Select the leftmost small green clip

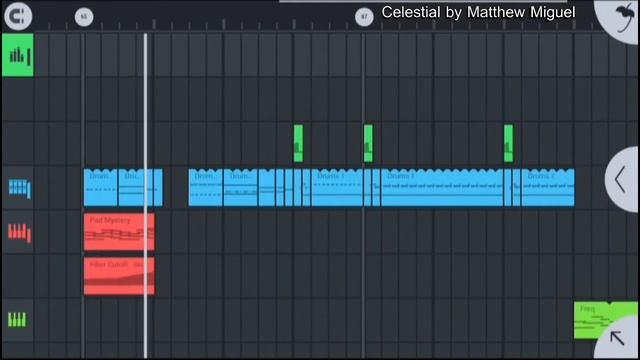(x=298, y=143)
